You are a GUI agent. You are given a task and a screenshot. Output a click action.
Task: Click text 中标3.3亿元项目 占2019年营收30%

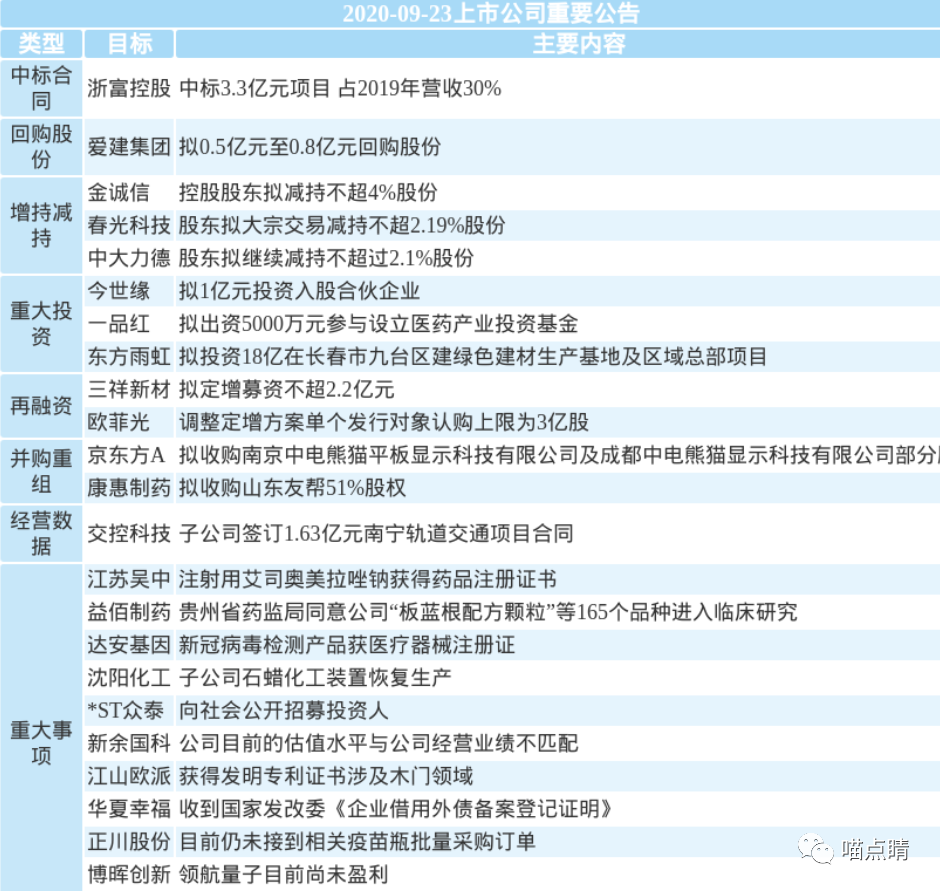[340, 88]
